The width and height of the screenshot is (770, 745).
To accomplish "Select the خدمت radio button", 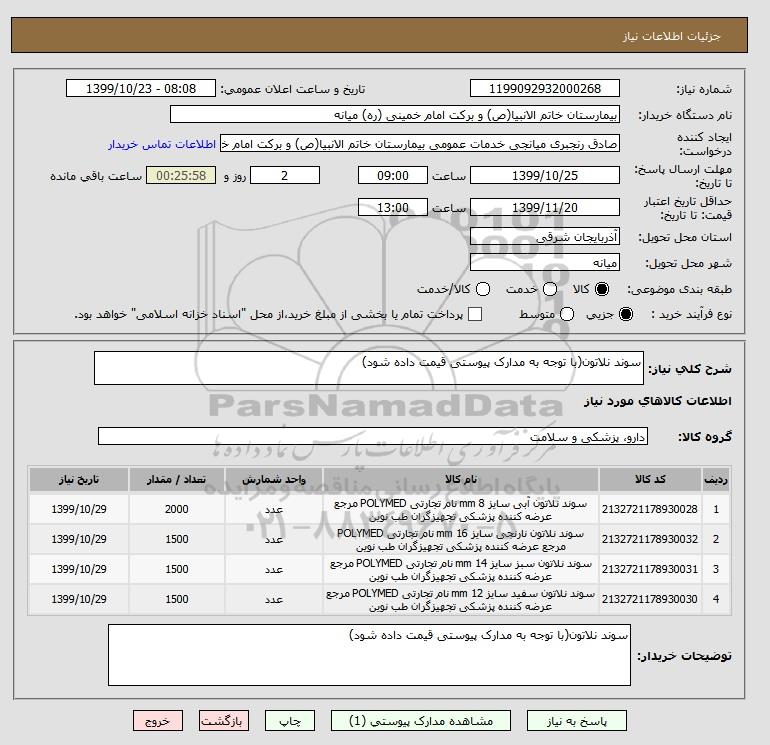I will 550,289.
